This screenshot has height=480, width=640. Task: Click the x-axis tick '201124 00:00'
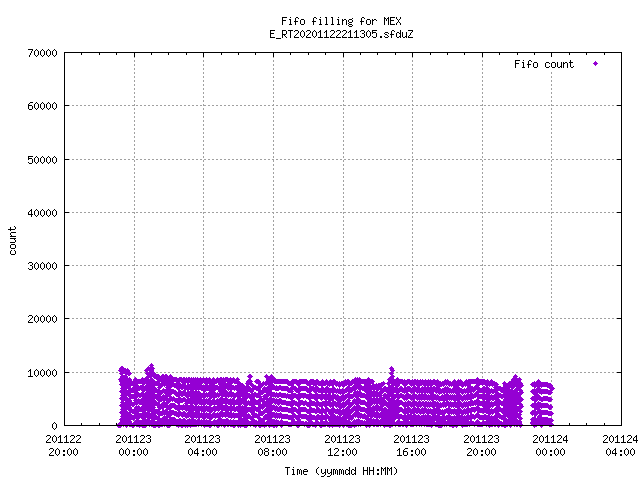click(x=550, y=446)
